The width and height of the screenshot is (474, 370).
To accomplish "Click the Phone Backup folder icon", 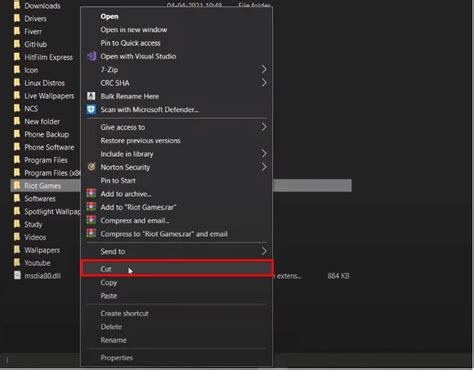I will pyautogui.click(x=17, y=134).
